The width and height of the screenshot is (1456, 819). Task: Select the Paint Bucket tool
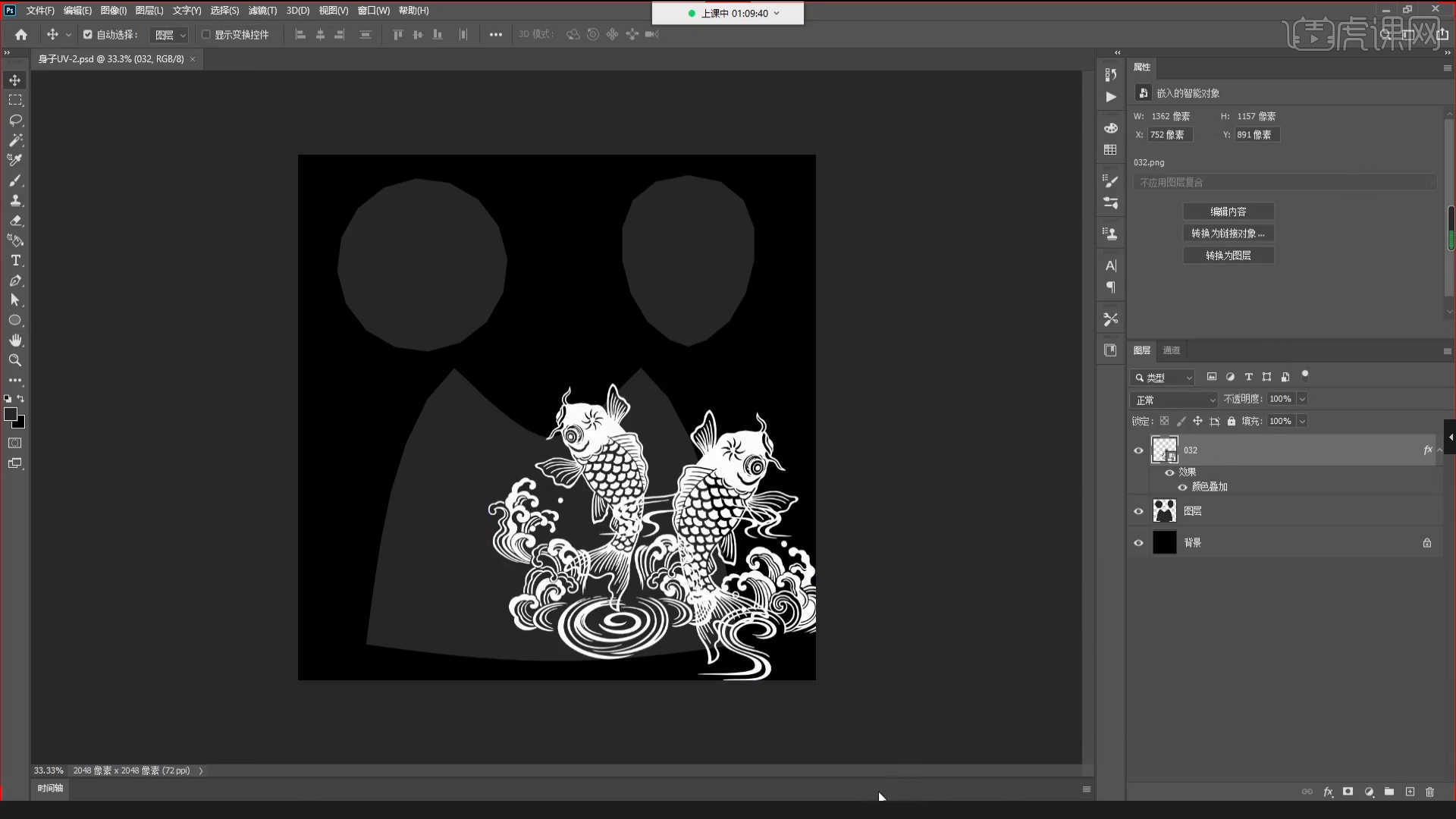click(x=15, y=240)
